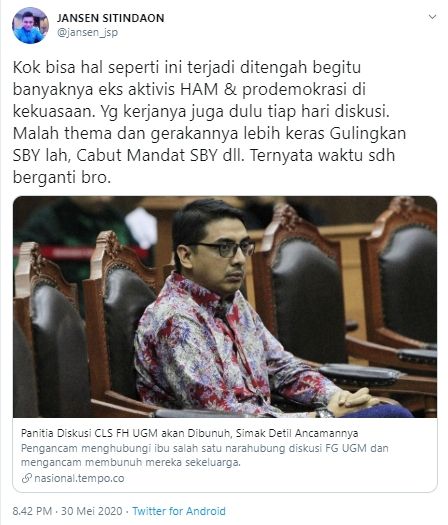The width and height of the screenshot is (448, 525).
Task: Open the Twitter for Android source link
Action: (x=179, y=511)
